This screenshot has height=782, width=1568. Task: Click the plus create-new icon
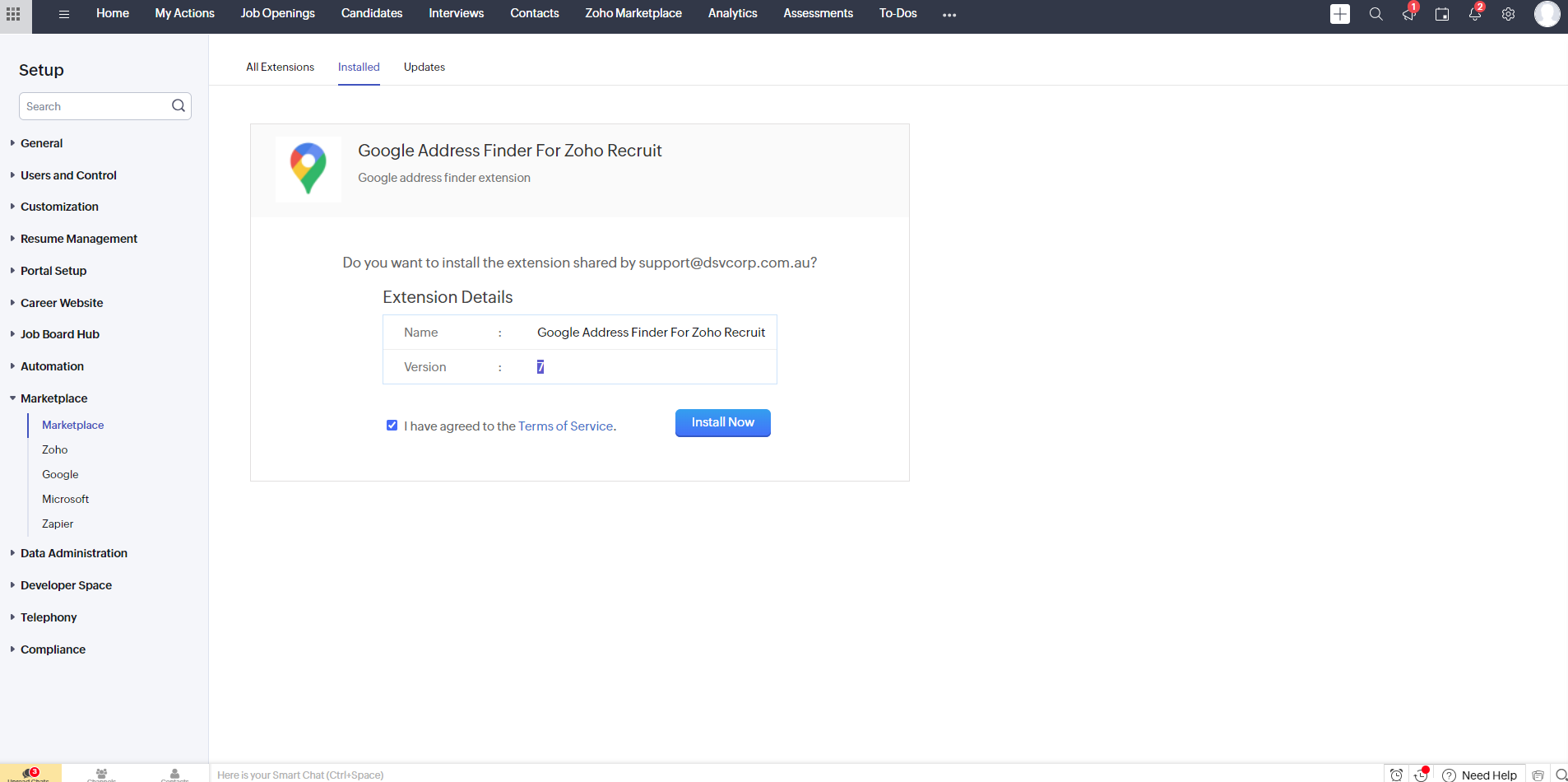1340,14
